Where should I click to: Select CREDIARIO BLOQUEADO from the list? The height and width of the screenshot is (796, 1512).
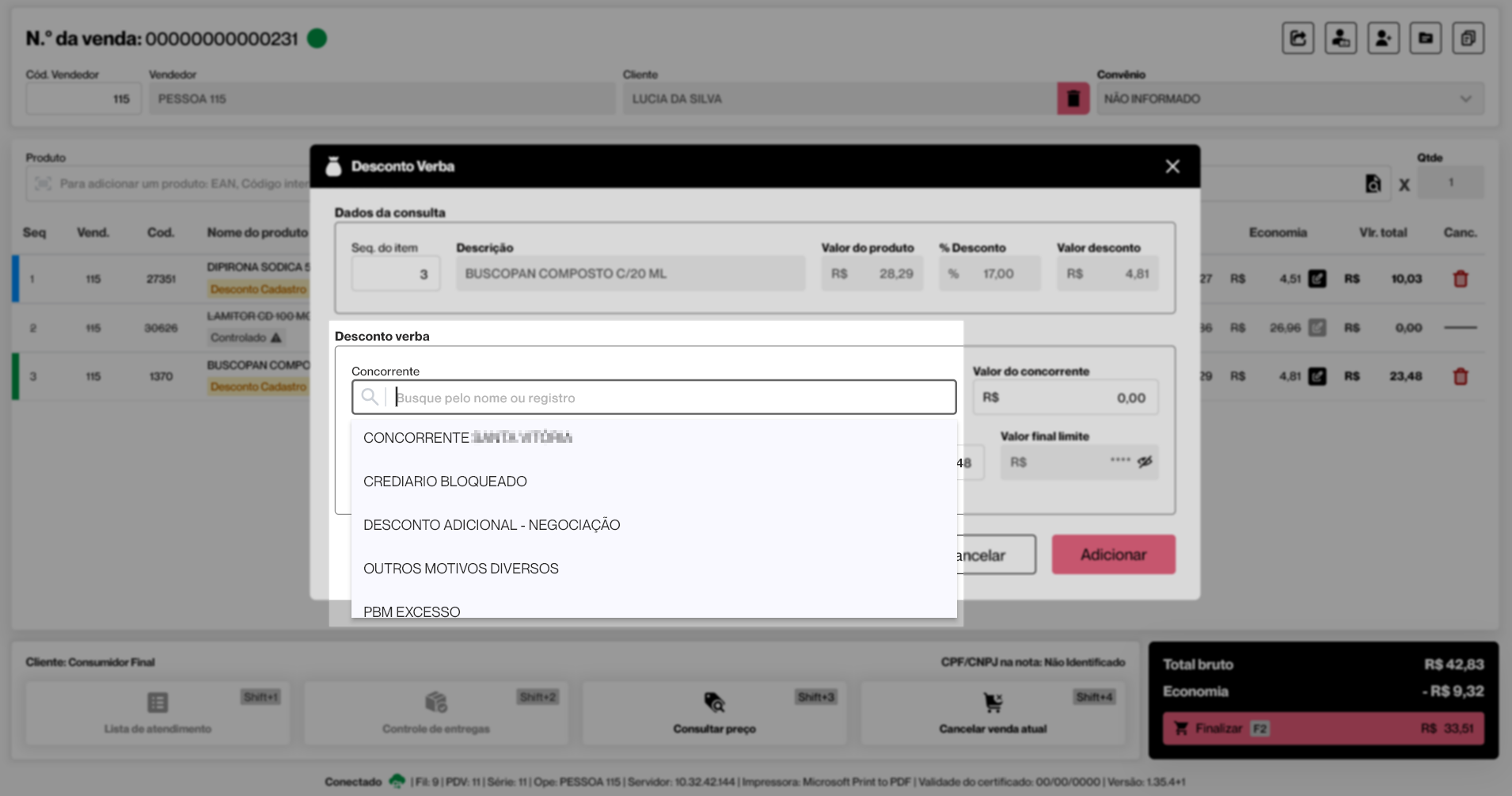[x=445, y=482]
